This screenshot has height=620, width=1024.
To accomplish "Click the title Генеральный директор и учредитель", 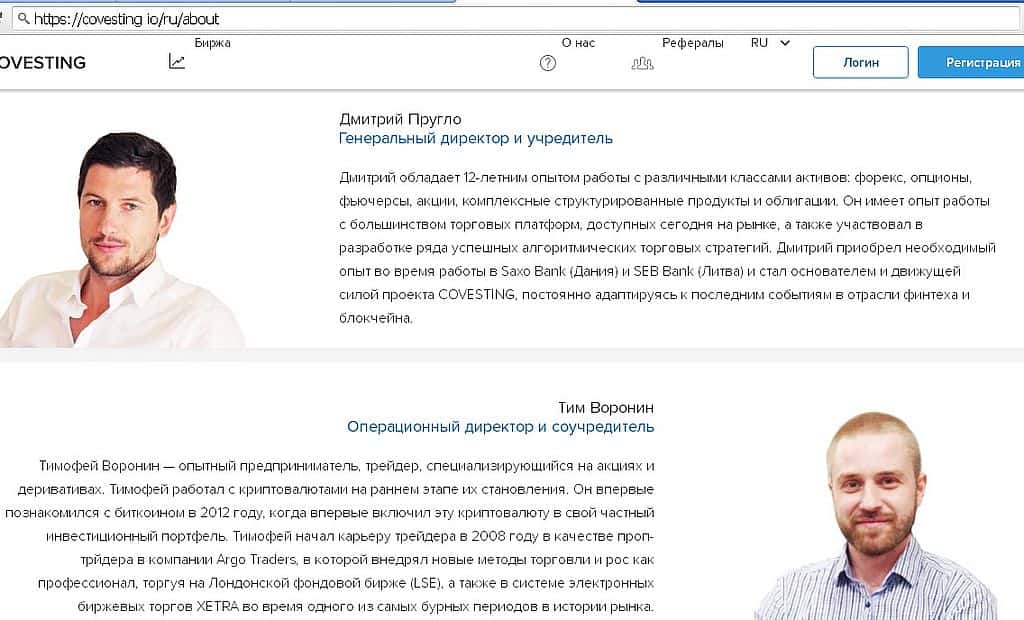I will coord(475,139).
